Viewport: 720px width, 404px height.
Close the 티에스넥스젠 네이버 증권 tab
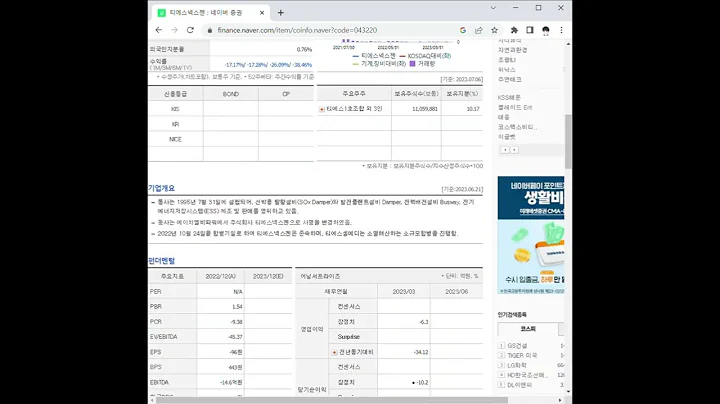[x=262, y=13]
